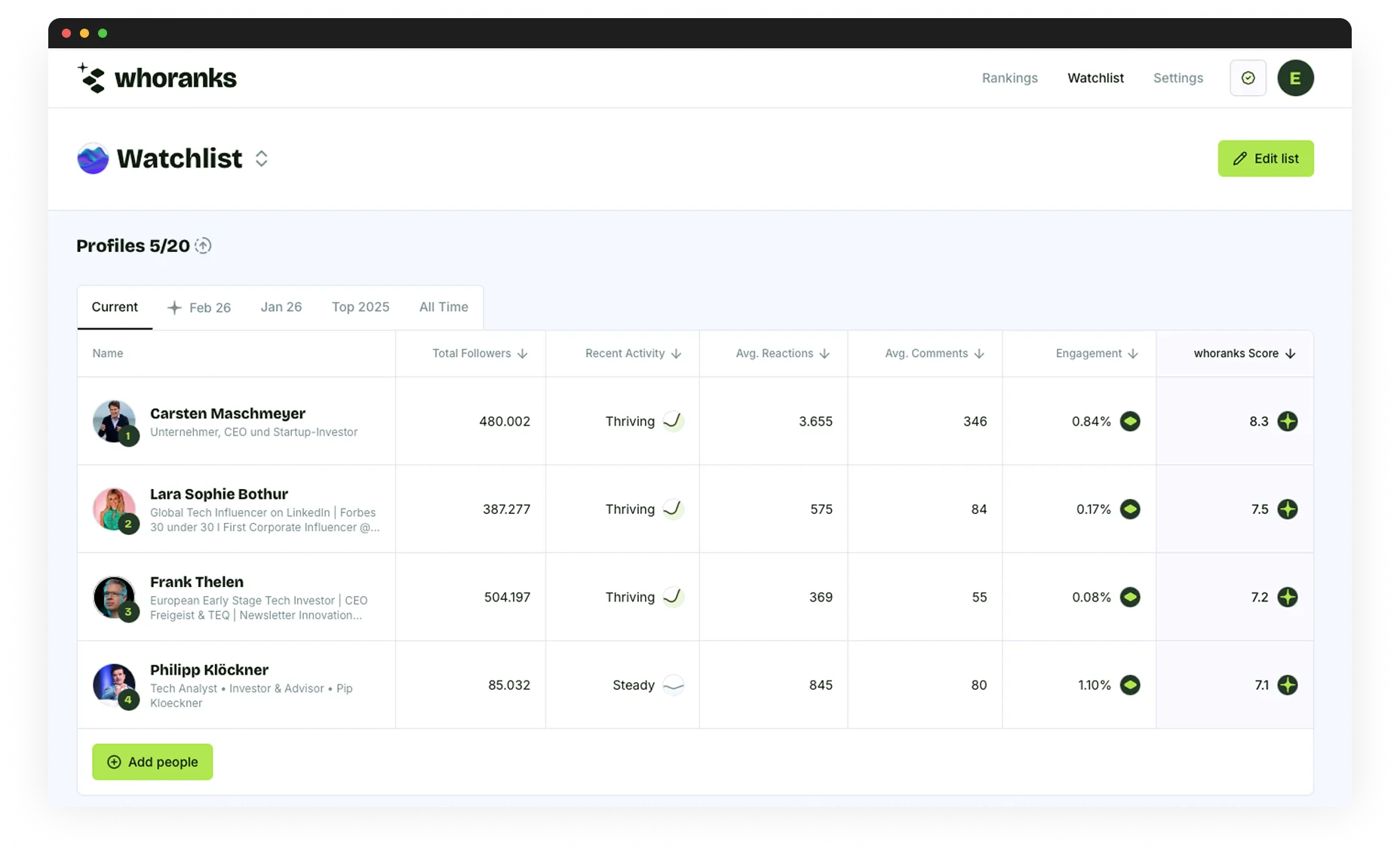Screen dimensions: 1400x855
Task: Click Carsten Maschmeyer's profile photo
Action: tap(114, 421)
